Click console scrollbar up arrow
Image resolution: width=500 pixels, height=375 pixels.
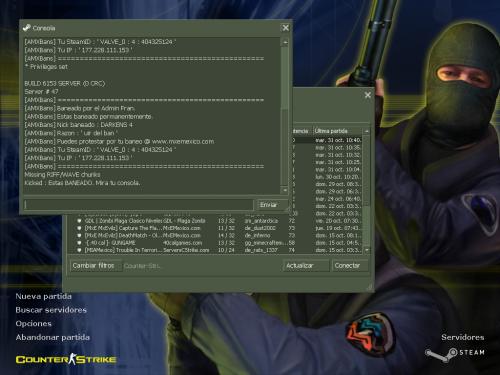[x=285, y=42]
